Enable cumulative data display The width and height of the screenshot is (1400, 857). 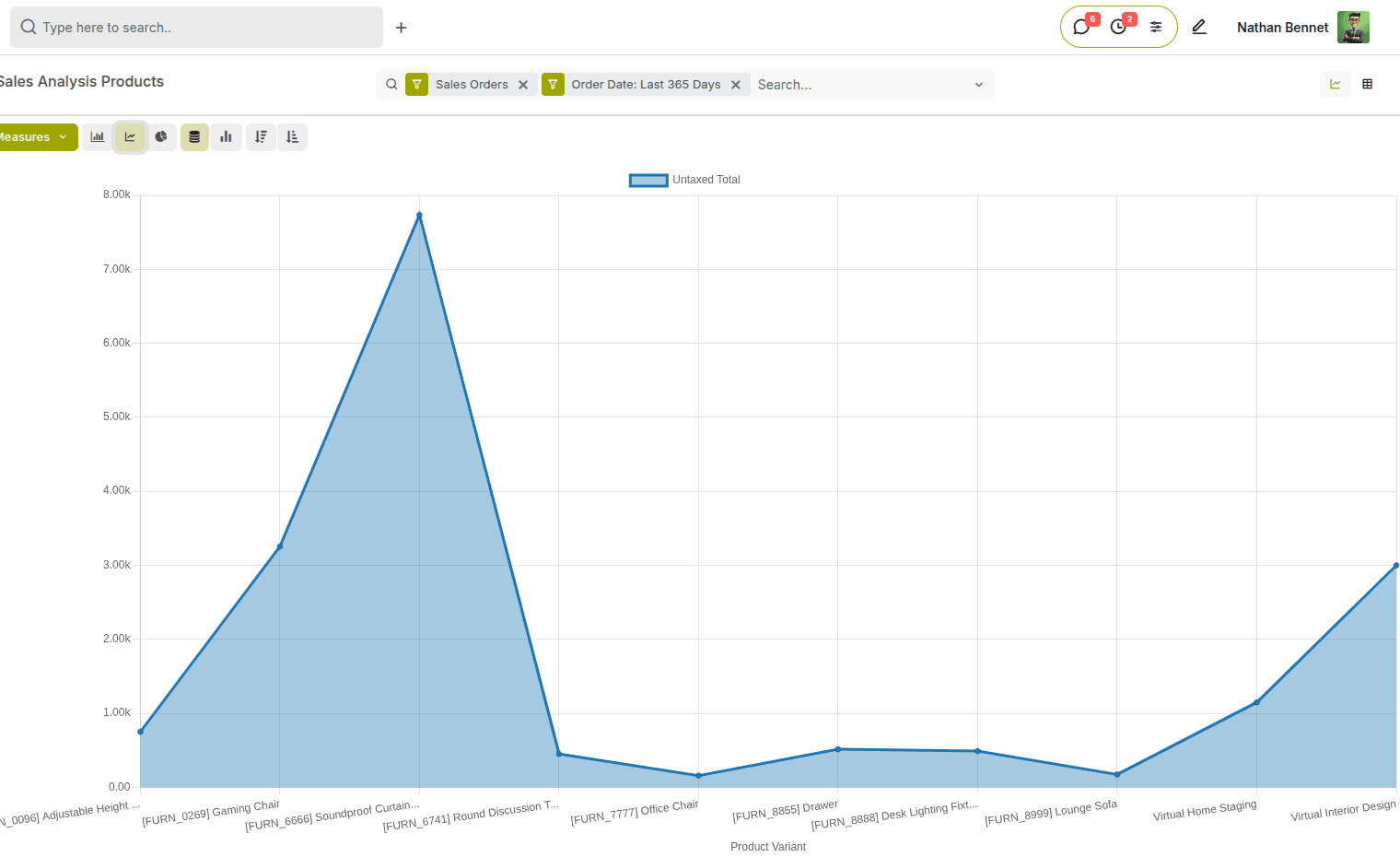point(227,136)
